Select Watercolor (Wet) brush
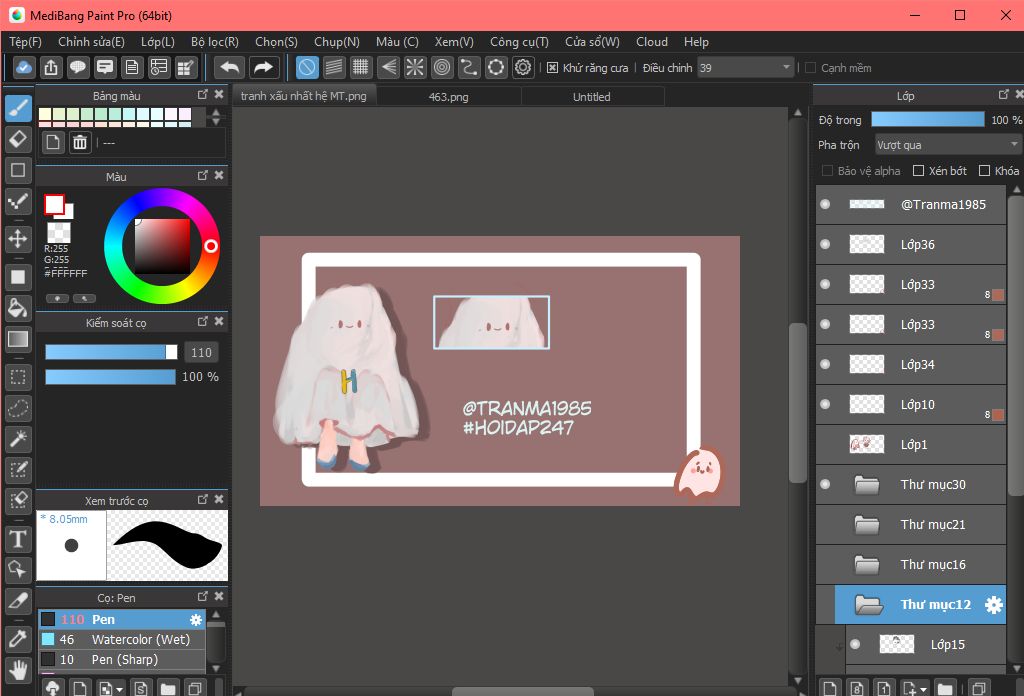Screen dimensions: 1024x696 click(x=122, y=639)
